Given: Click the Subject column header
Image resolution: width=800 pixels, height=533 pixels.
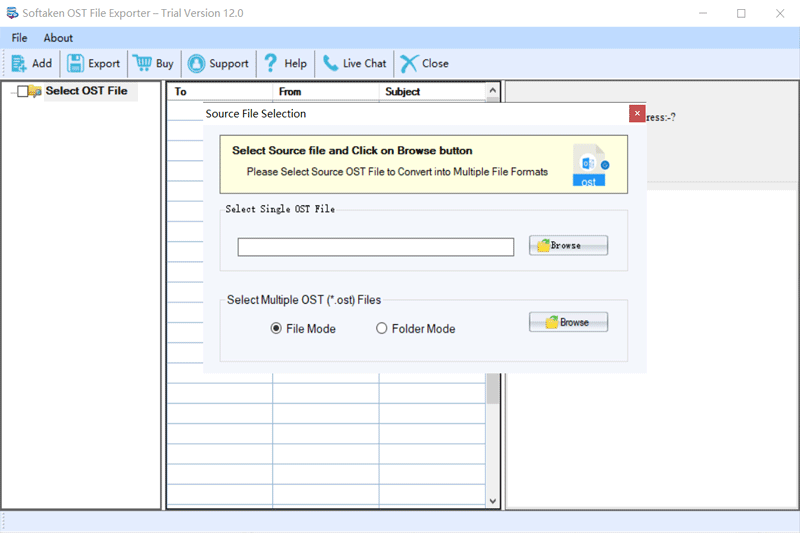Looking at the screenshot, I should click(x=432, y=92).
